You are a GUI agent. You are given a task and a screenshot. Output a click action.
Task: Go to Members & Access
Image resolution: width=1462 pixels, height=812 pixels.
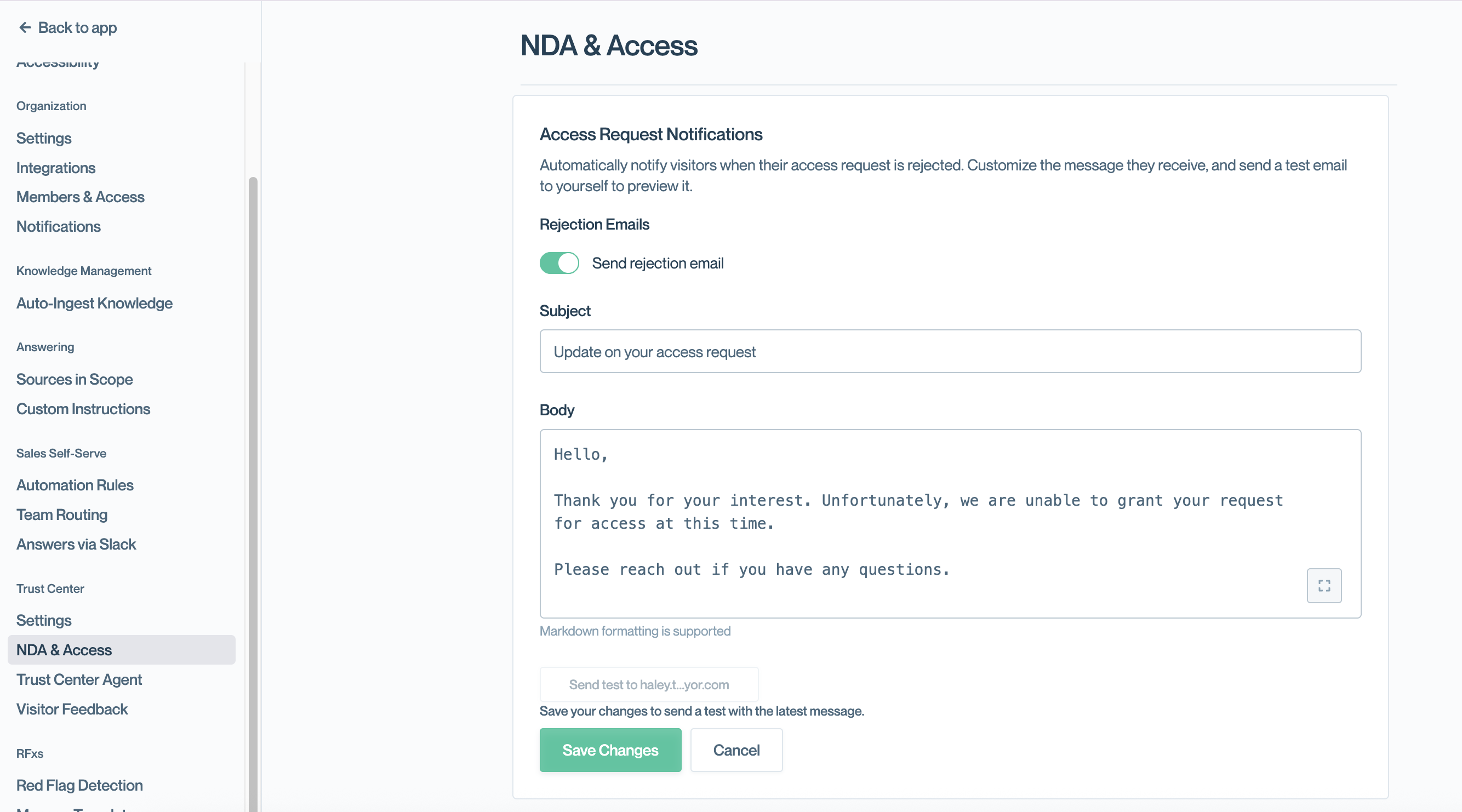pyautogui.click(x=81, y=197)
